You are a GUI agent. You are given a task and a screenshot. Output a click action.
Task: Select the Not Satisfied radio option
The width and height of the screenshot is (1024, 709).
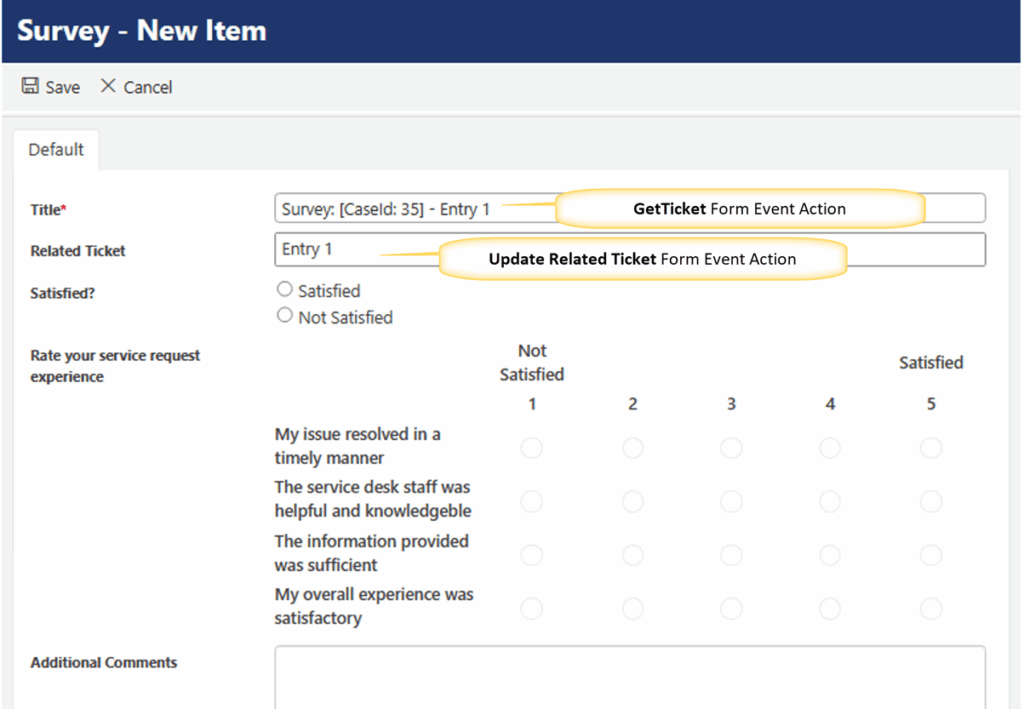point(285,316)
